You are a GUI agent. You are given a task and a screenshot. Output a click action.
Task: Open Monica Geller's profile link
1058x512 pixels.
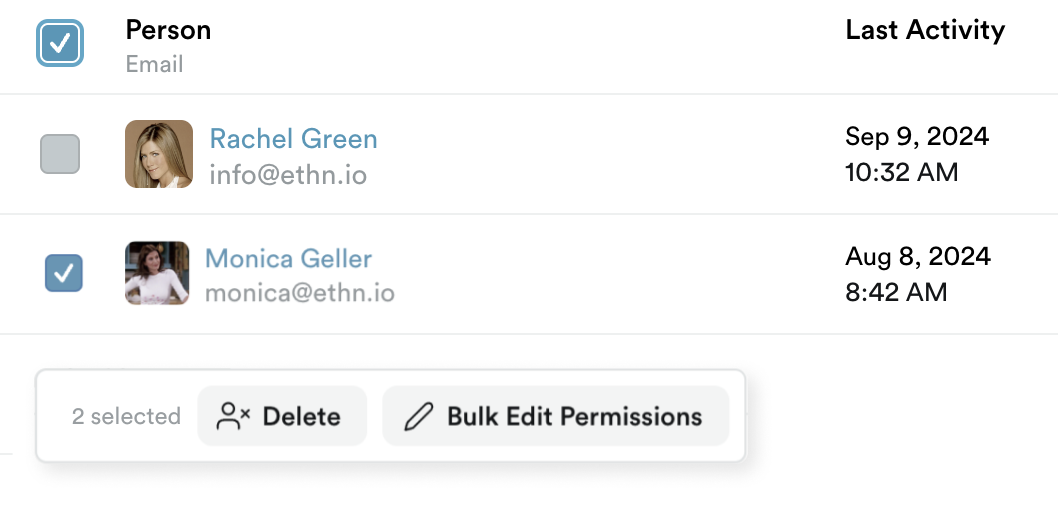tap(288, 258)
